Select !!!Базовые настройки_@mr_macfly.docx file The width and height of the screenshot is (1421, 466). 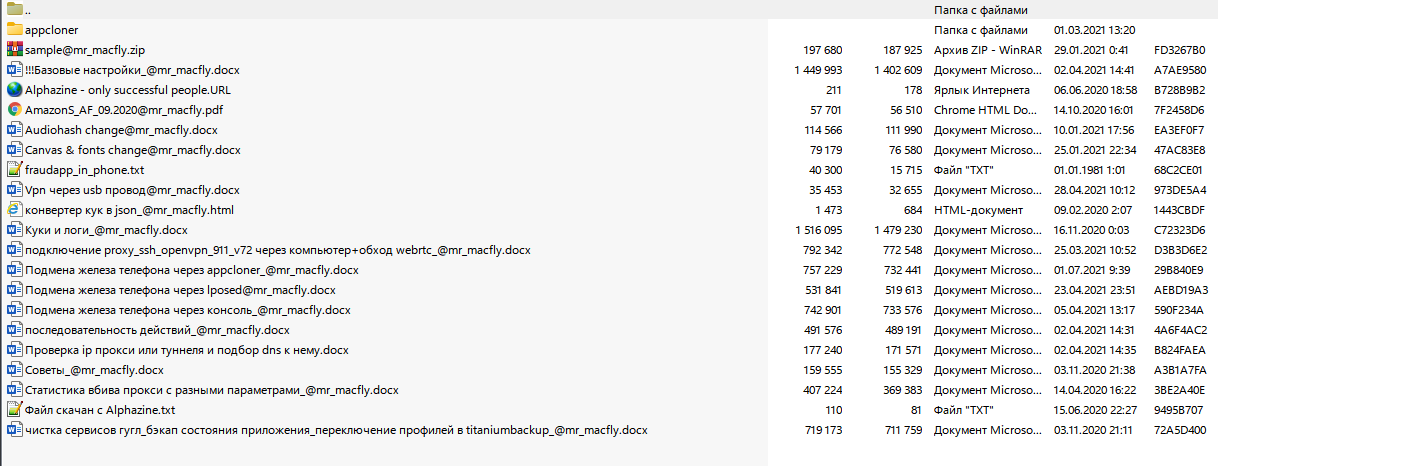[x=132, y=70]
